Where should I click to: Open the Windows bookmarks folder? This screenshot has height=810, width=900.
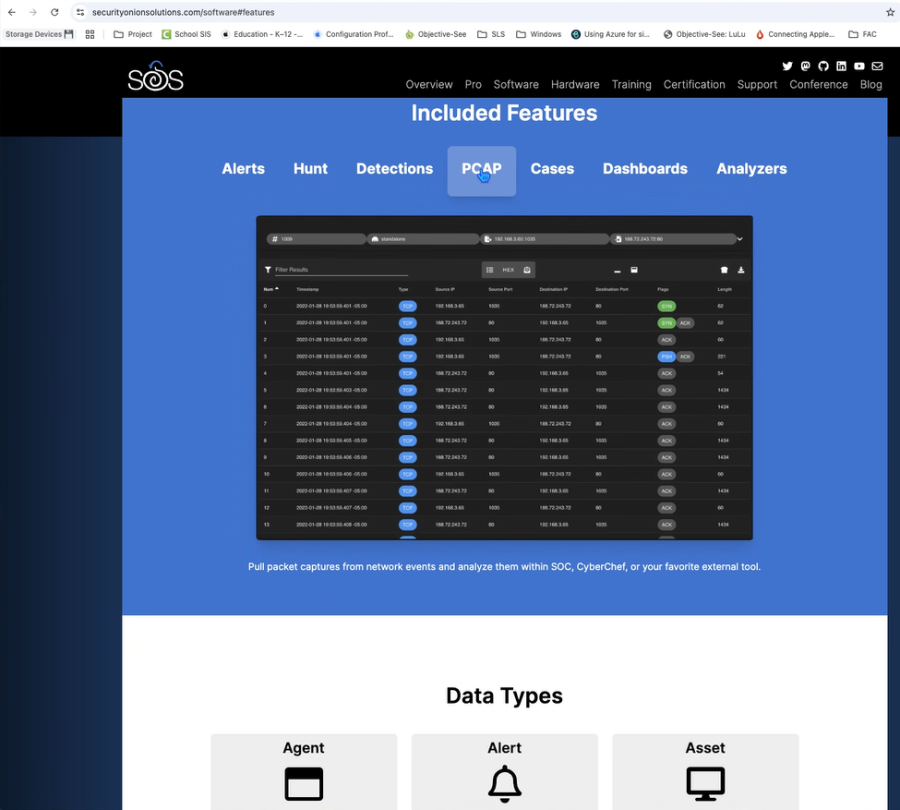tap(538, 34)
